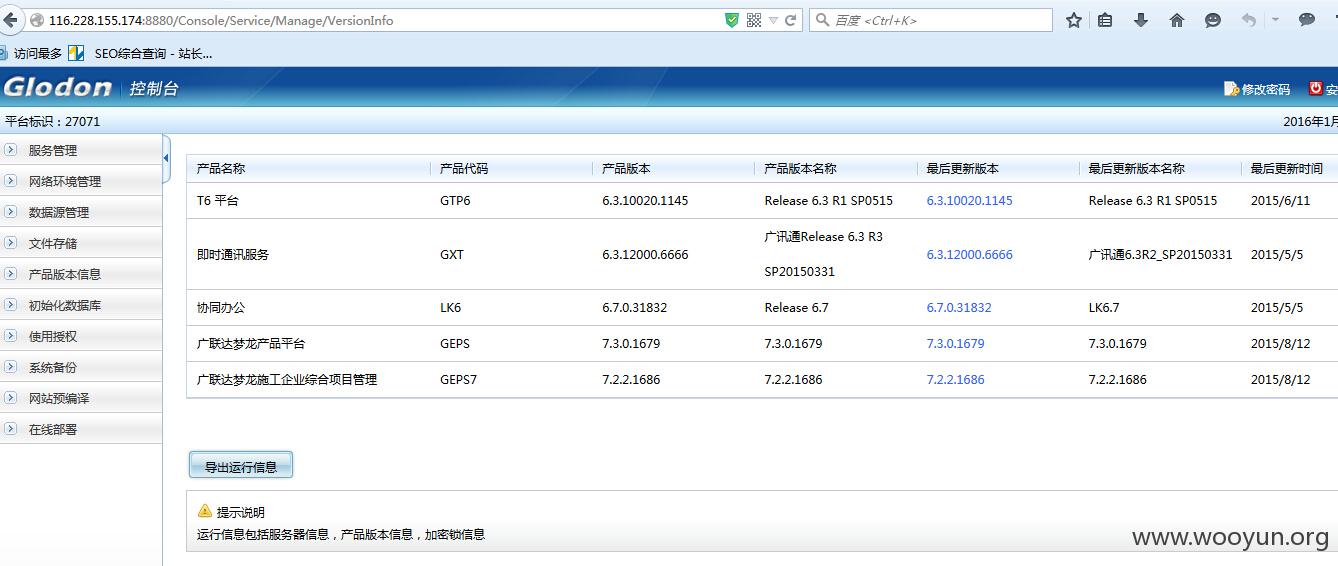Open version link 6.3.12000.6666
Viewport: 1338px width, 566px height.
tap(969, 254)
